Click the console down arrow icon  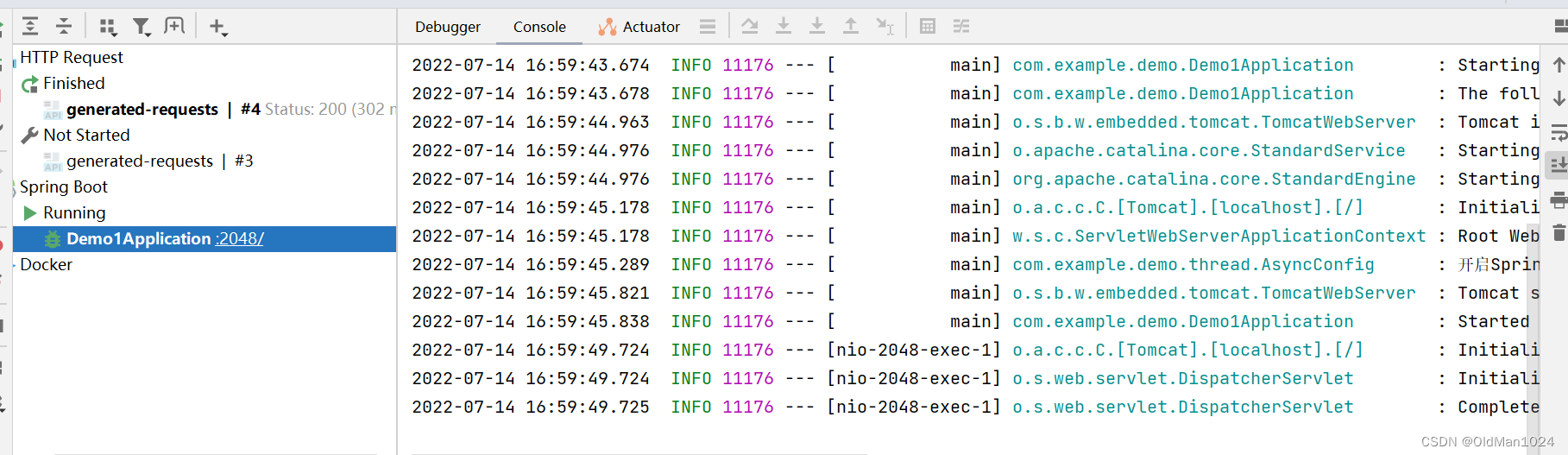tap(1559, 98)
